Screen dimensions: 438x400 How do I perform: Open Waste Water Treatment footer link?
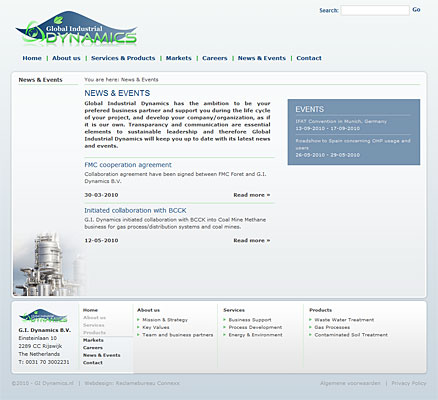pyautogui.click(x=344, y=320)
